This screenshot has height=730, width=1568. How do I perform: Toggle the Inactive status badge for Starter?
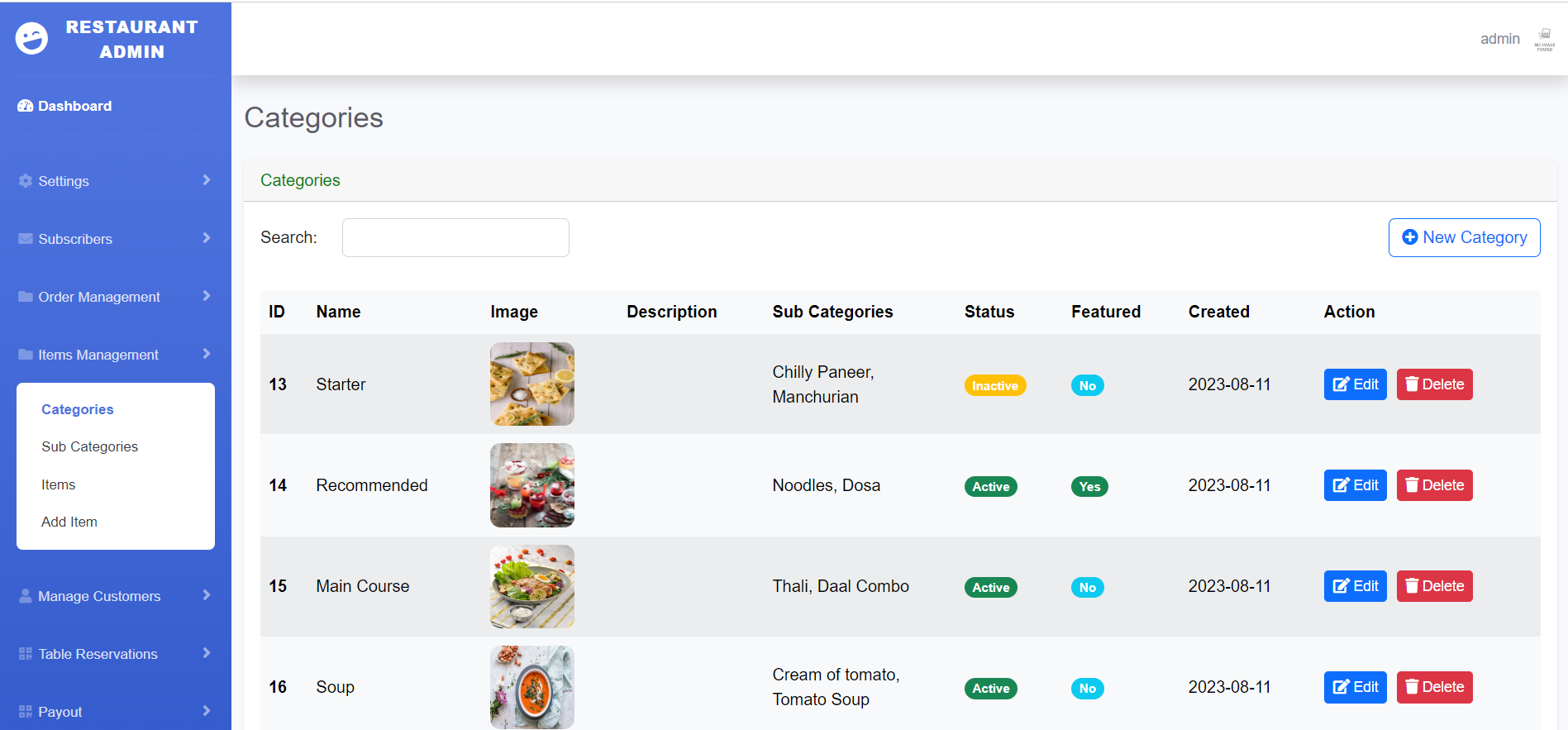(x=994, y=385)
